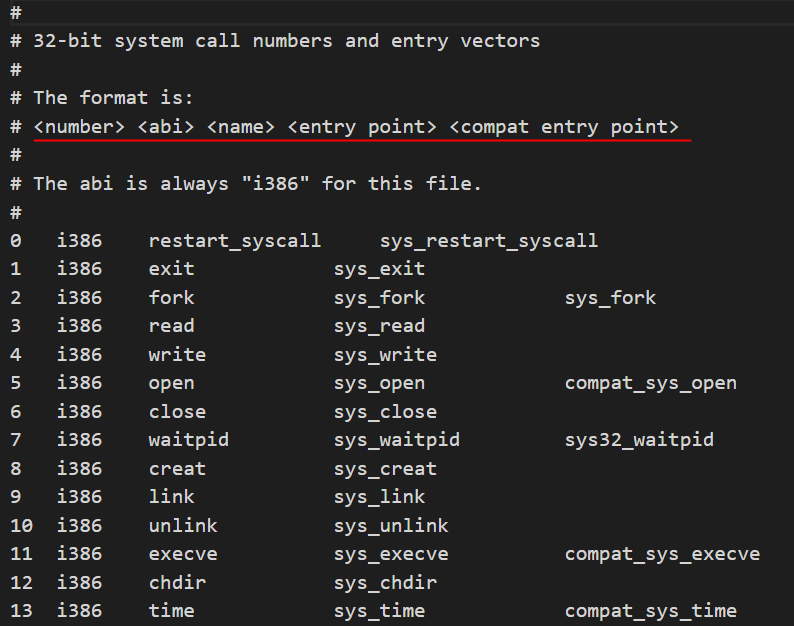Click the <number> placeholder in the format line
This screenshot has width=794, height=626.
[79, 127]
